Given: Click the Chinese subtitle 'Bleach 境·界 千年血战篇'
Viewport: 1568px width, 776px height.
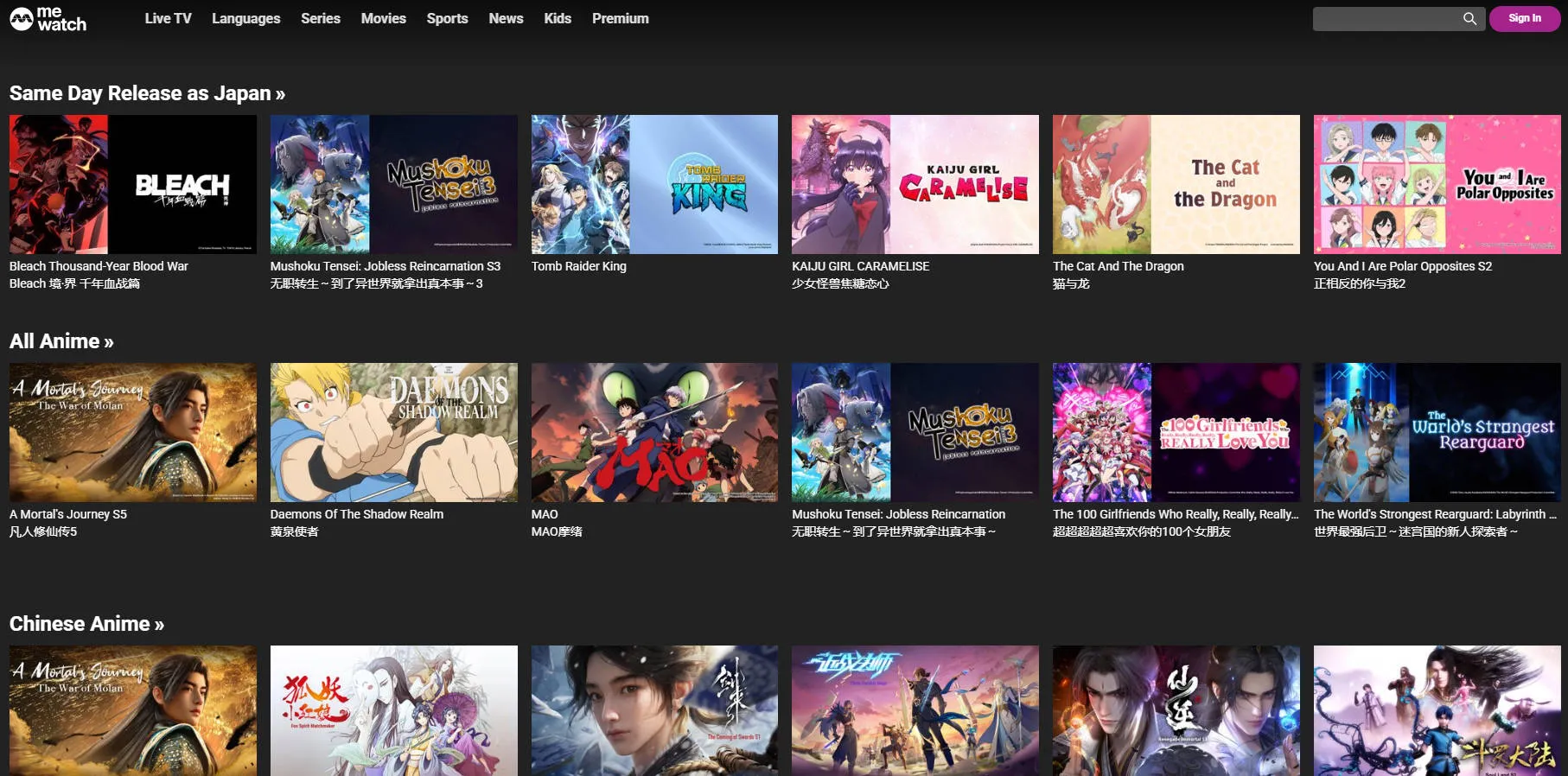Looking at the screenshot, I should pos(74,283).
